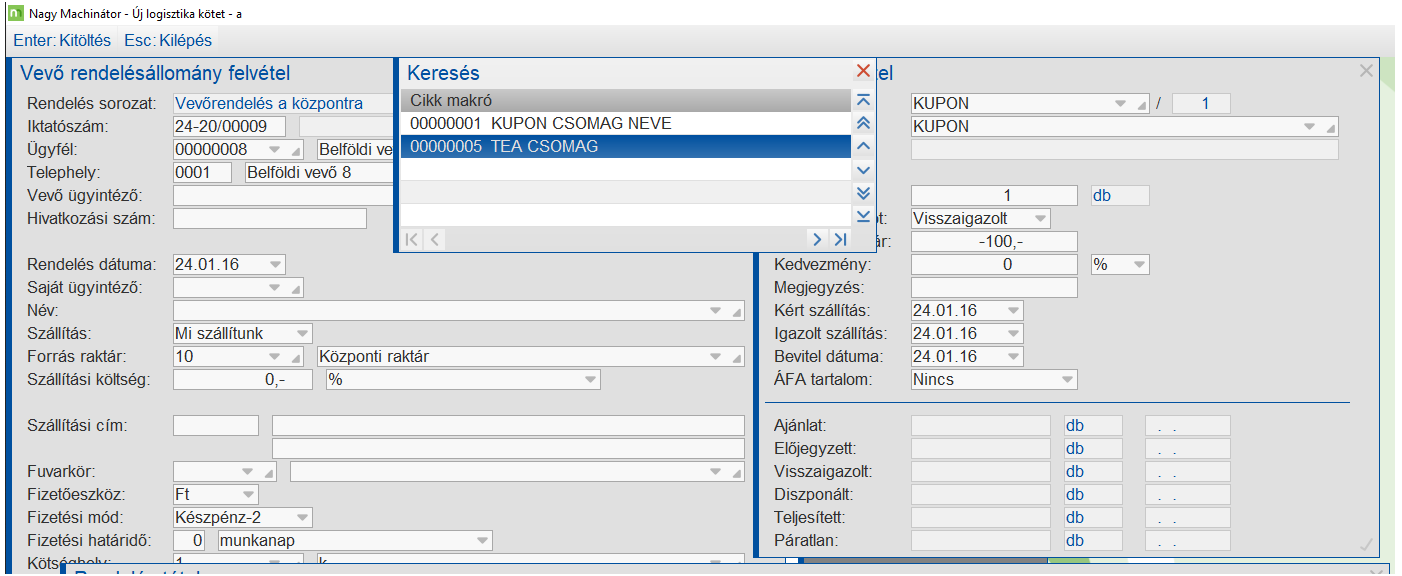1402x576 pixels.
Task: Expand the ÁFA tartalom dropdown
Action: pyautogui.click(x=1067, y=380)
